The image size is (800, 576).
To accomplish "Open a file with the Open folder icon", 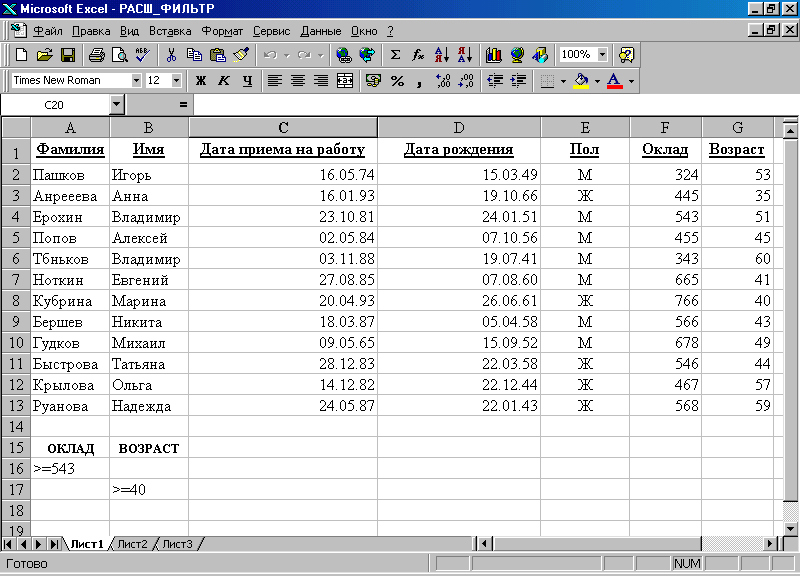I will [44, 55].
